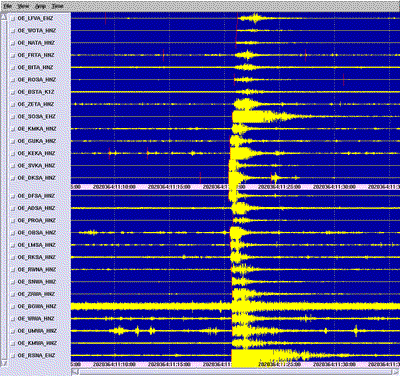Open the File menu
This screenshot has width=400, height=376.
click(8, 6)
